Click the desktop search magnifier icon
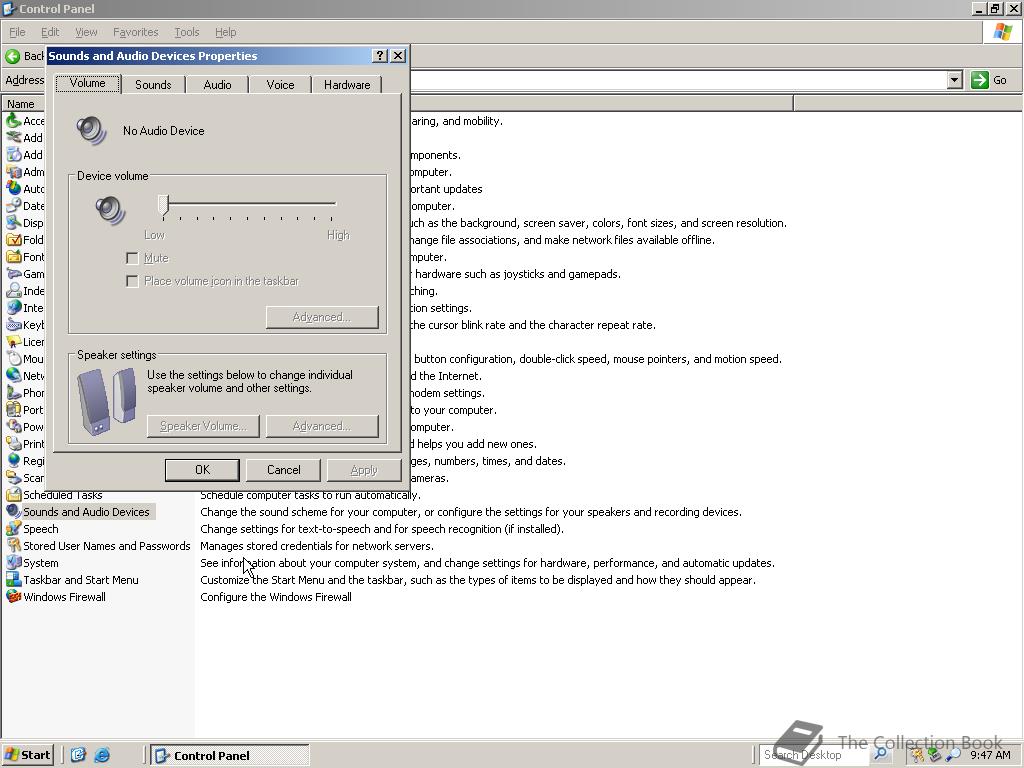The image size is (1024, 768). point(880,754)
